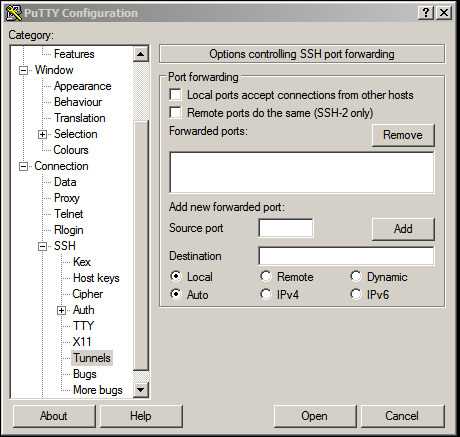Screen dimensions: 460x437
Task: Select the X11 category item
Action: pyautogui.click(x=82, y=342)
